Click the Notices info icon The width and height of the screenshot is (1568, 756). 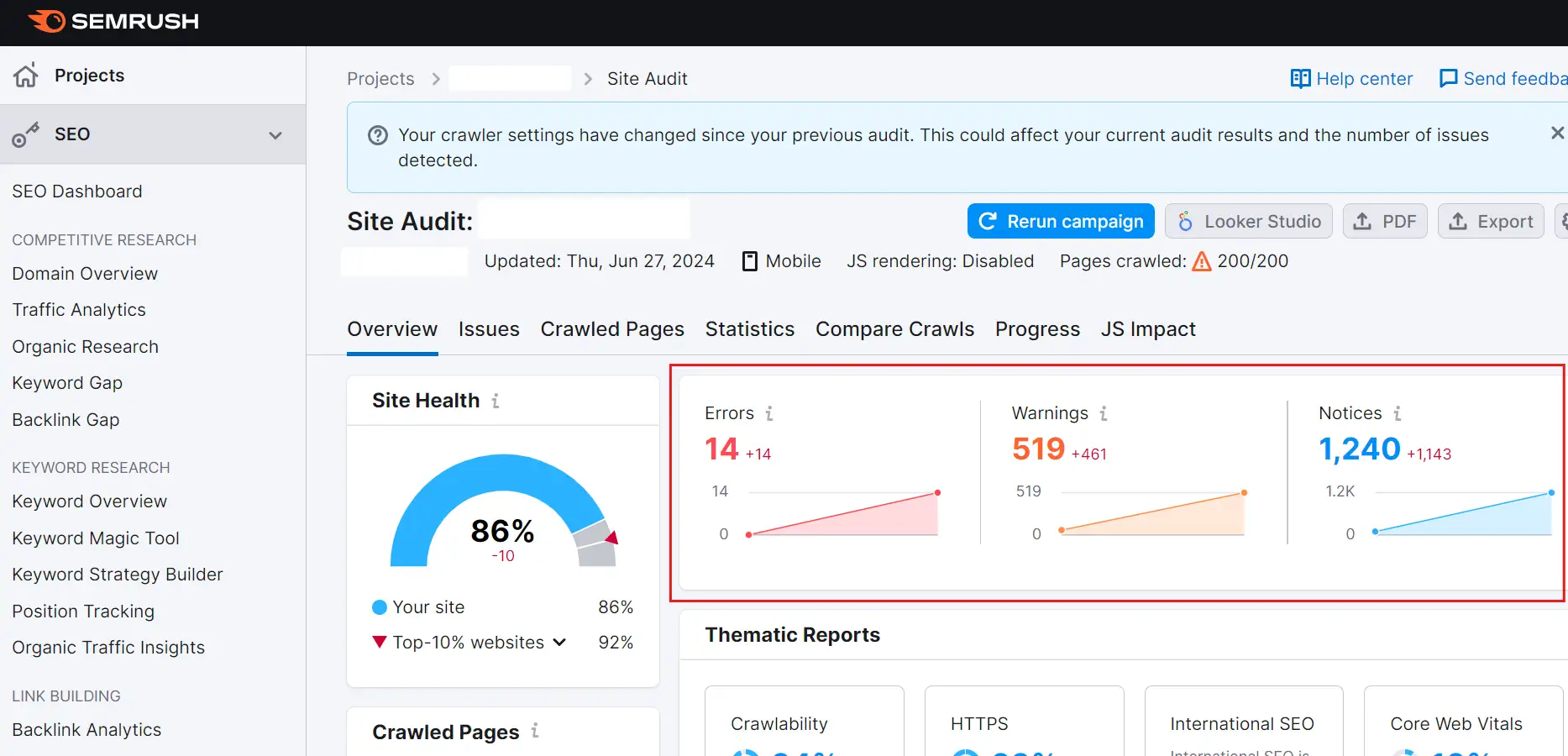pos(1398,414)
